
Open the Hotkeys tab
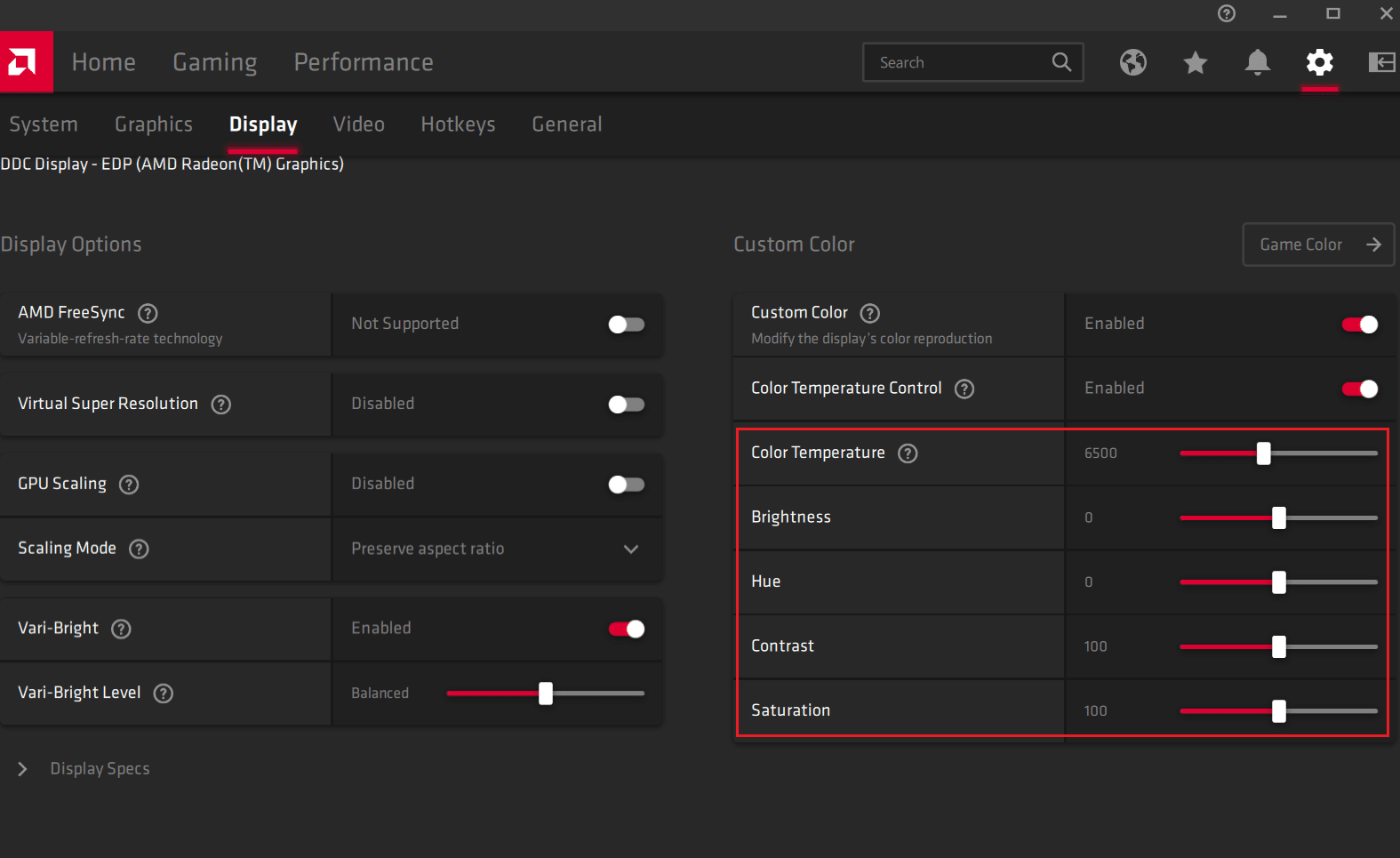[x=458, y=124]
